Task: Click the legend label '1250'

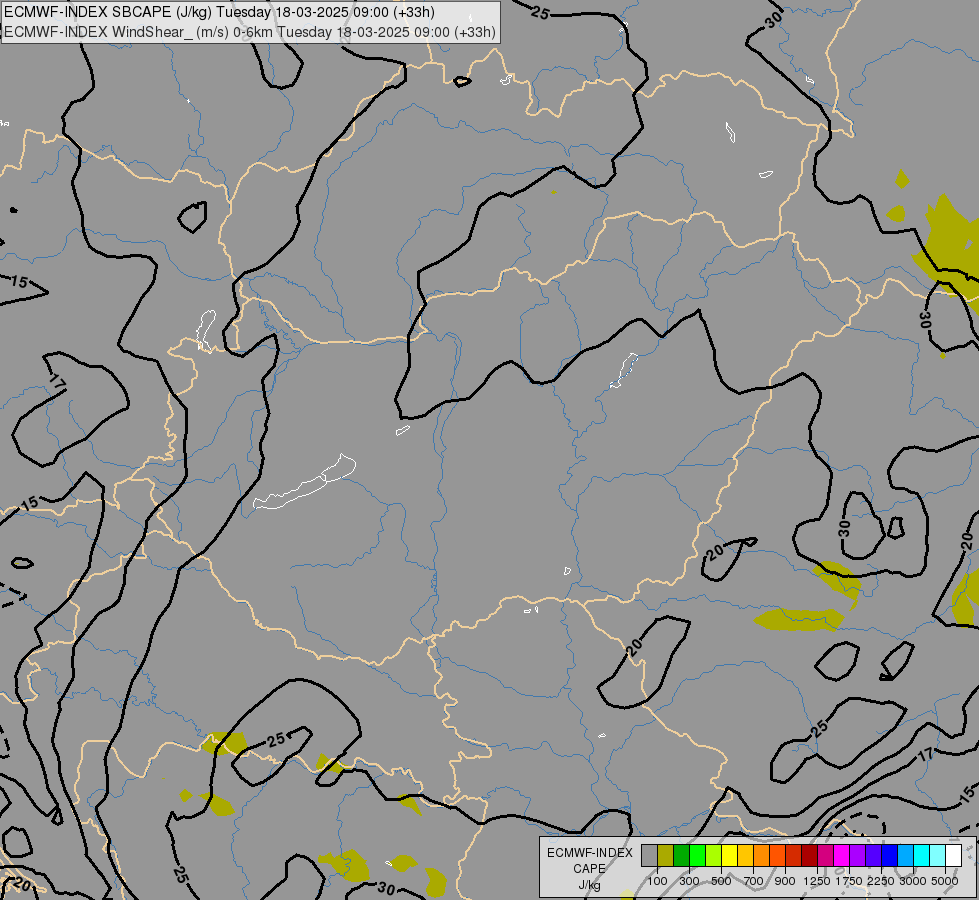Action: point(816,881)
